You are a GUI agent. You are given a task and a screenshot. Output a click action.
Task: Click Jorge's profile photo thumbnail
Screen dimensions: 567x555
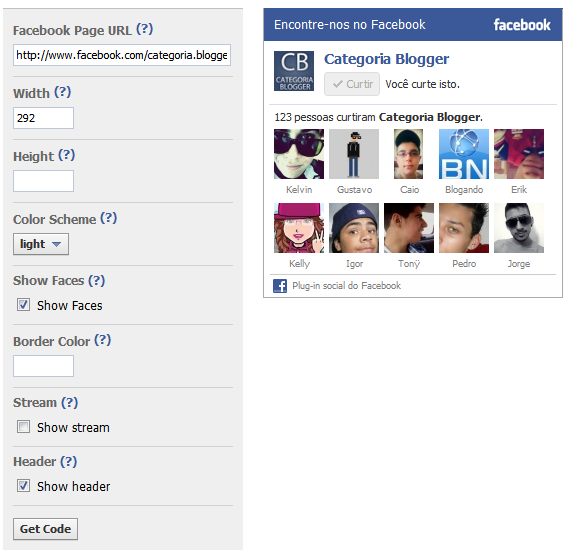pos(519,228)
